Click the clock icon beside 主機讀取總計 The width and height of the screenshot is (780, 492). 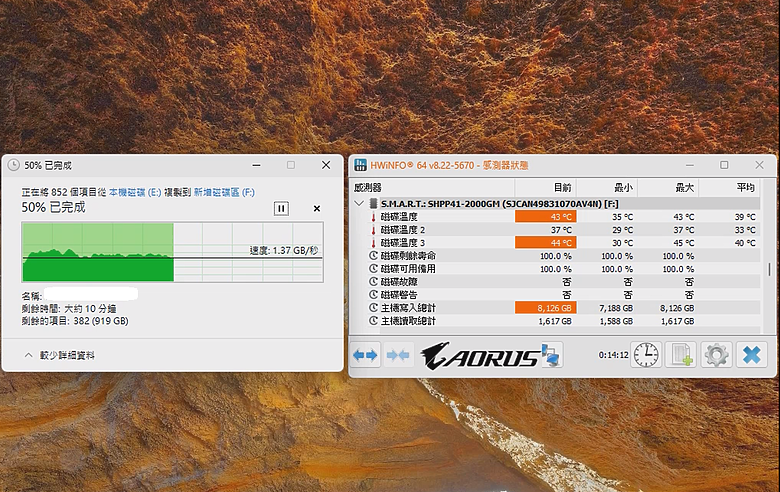[x=374, y=321]
